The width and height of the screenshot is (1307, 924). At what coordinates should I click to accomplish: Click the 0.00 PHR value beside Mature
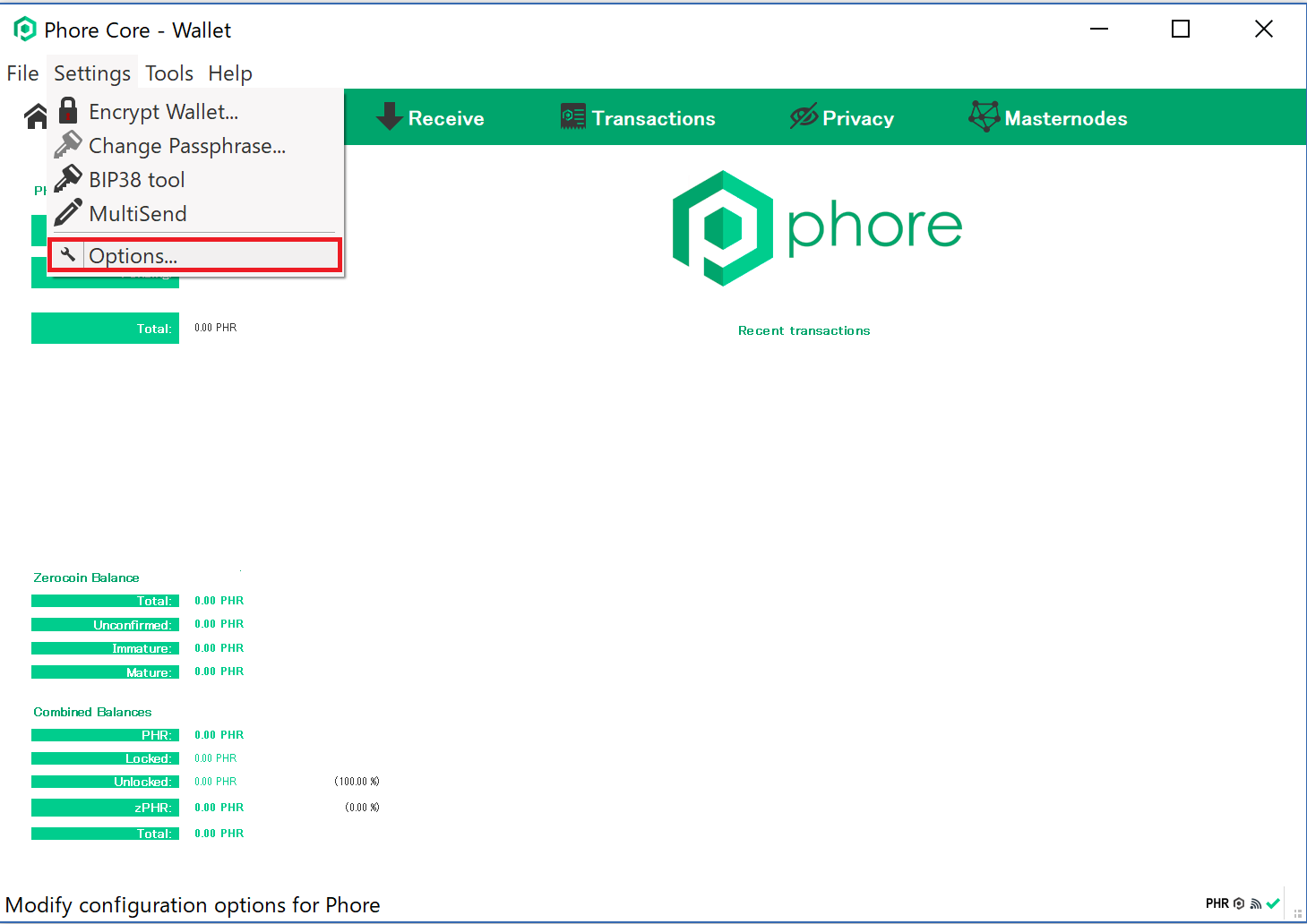[219, 672]
